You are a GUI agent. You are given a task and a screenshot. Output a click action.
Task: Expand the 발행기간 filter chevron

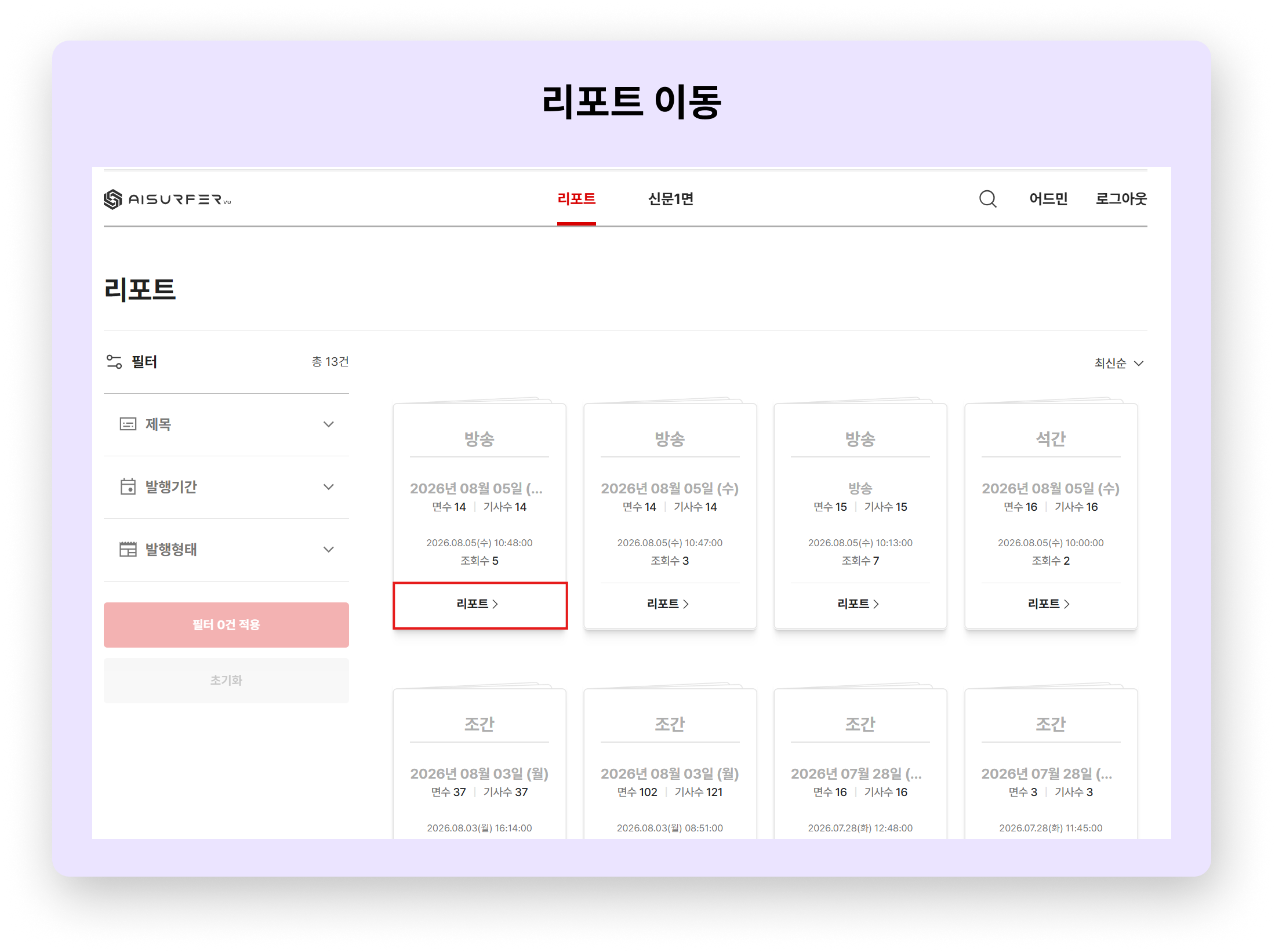(x=328, y=487)
